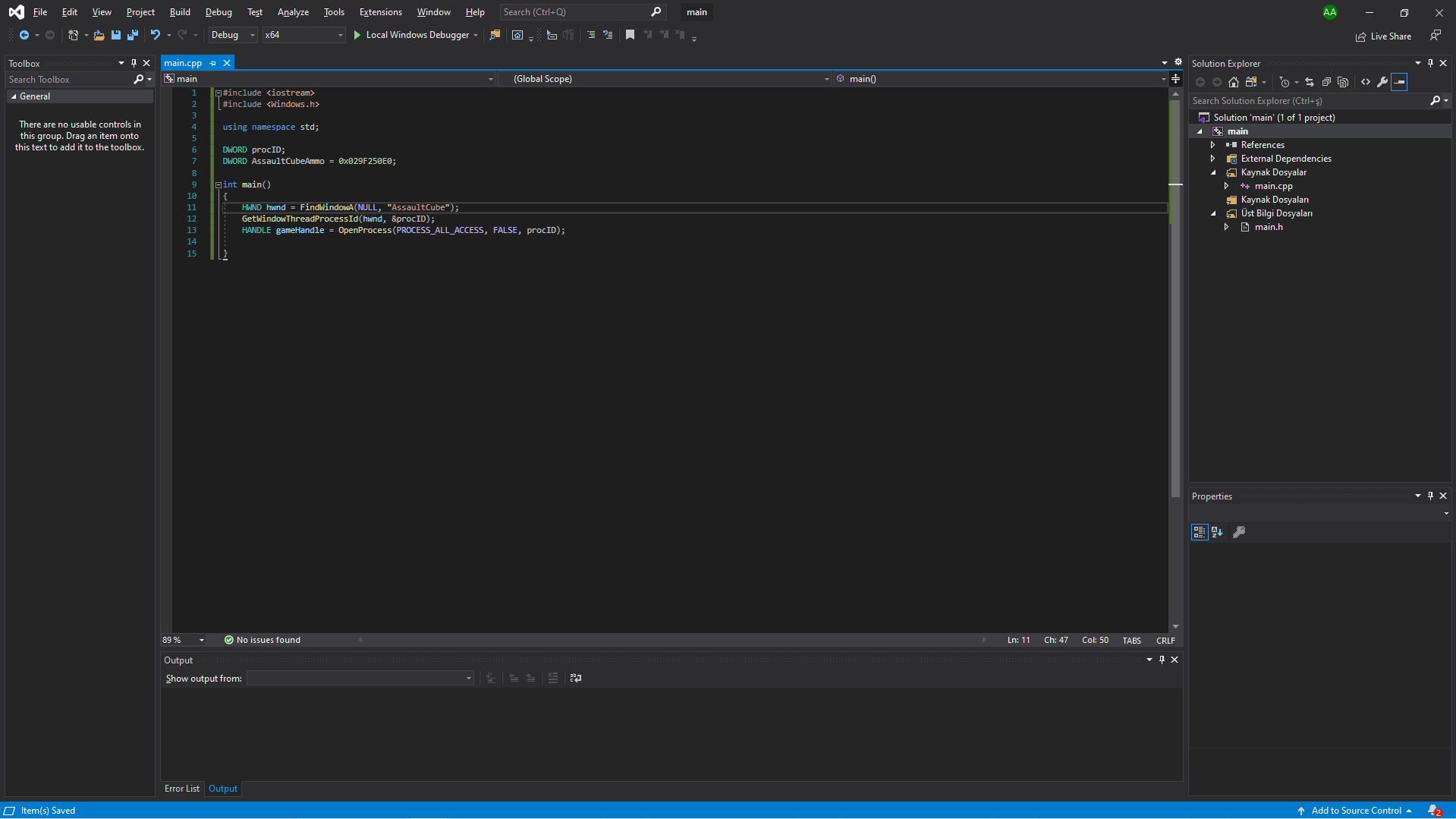Open the Build menu
The image size is (1456, 819).
pos(180,12)
